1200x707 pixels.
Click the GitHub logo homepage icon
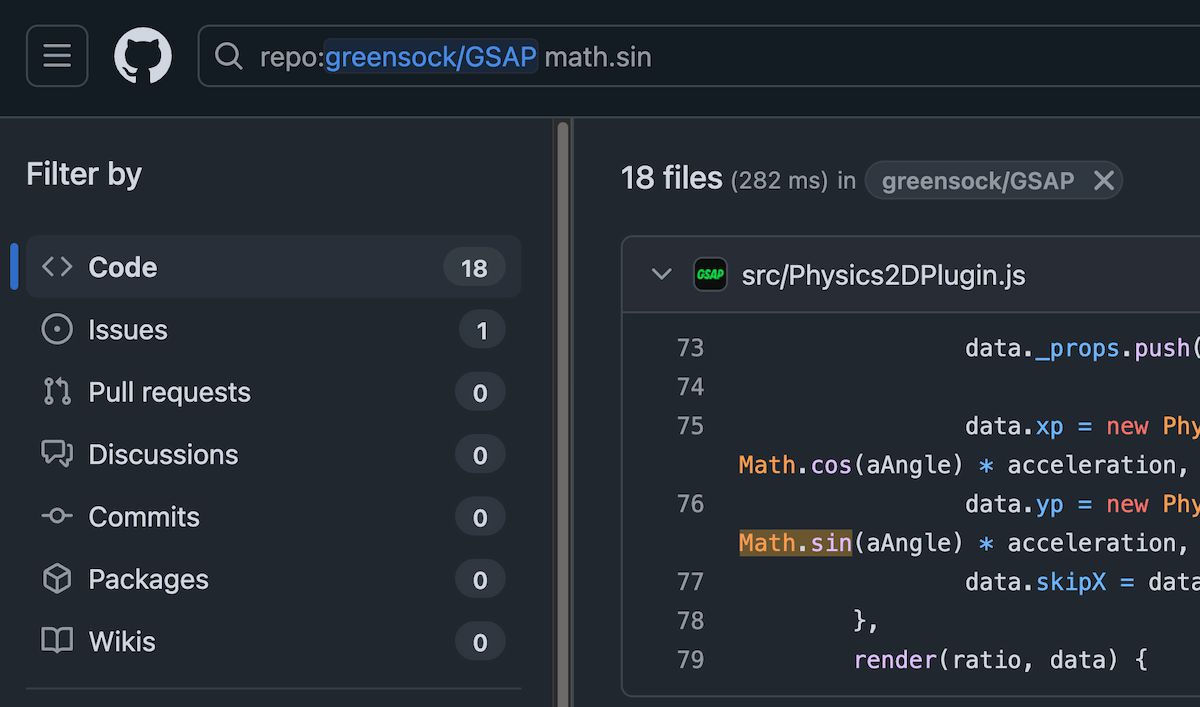[143, 56]
